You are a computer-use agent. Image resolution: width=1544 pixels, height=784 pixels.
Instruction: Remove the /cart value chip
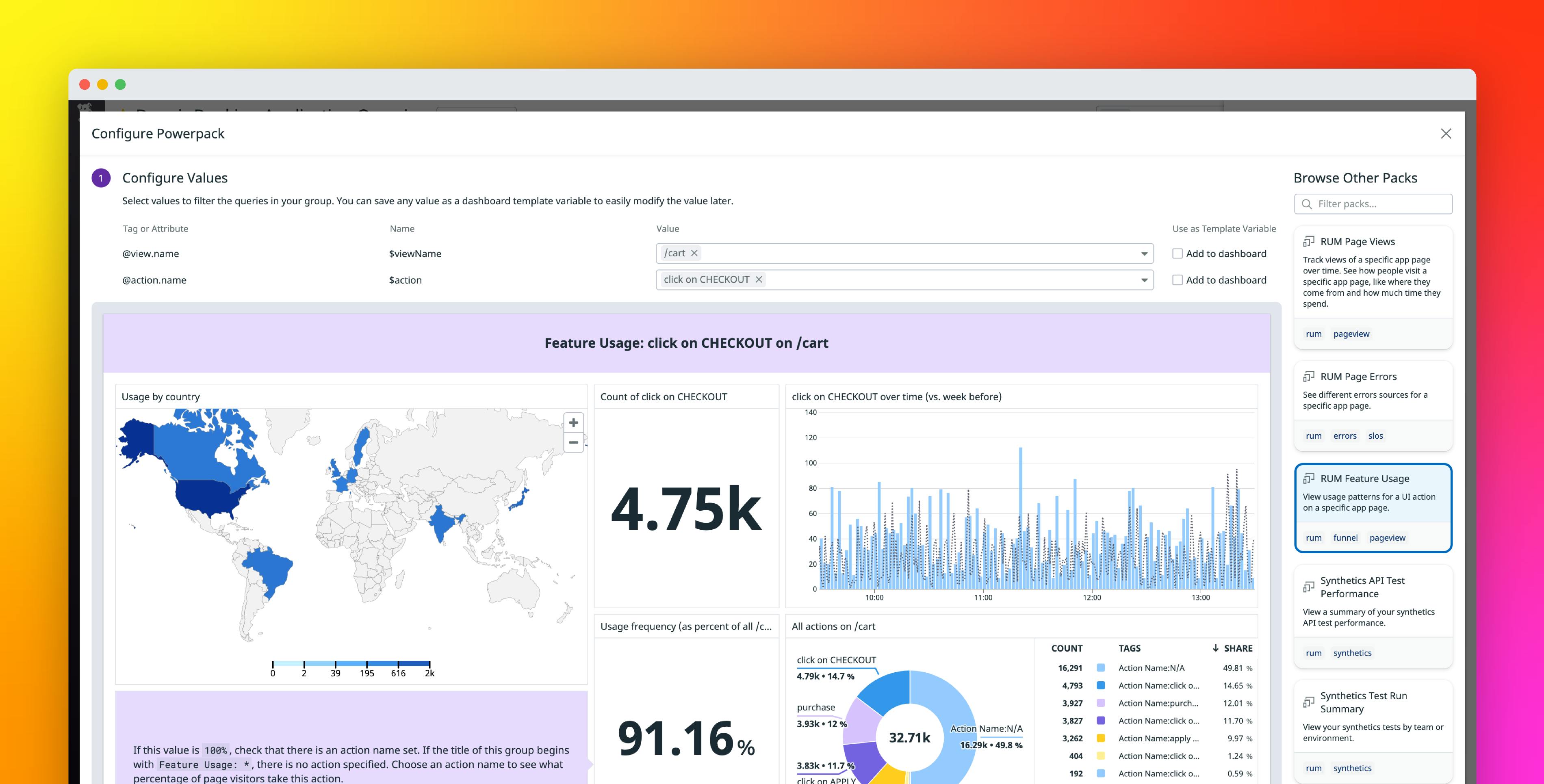point(694,253)
